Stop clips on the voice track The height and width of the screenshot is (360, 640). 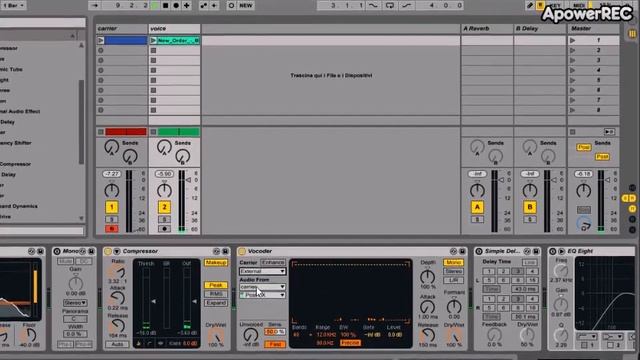153,132
